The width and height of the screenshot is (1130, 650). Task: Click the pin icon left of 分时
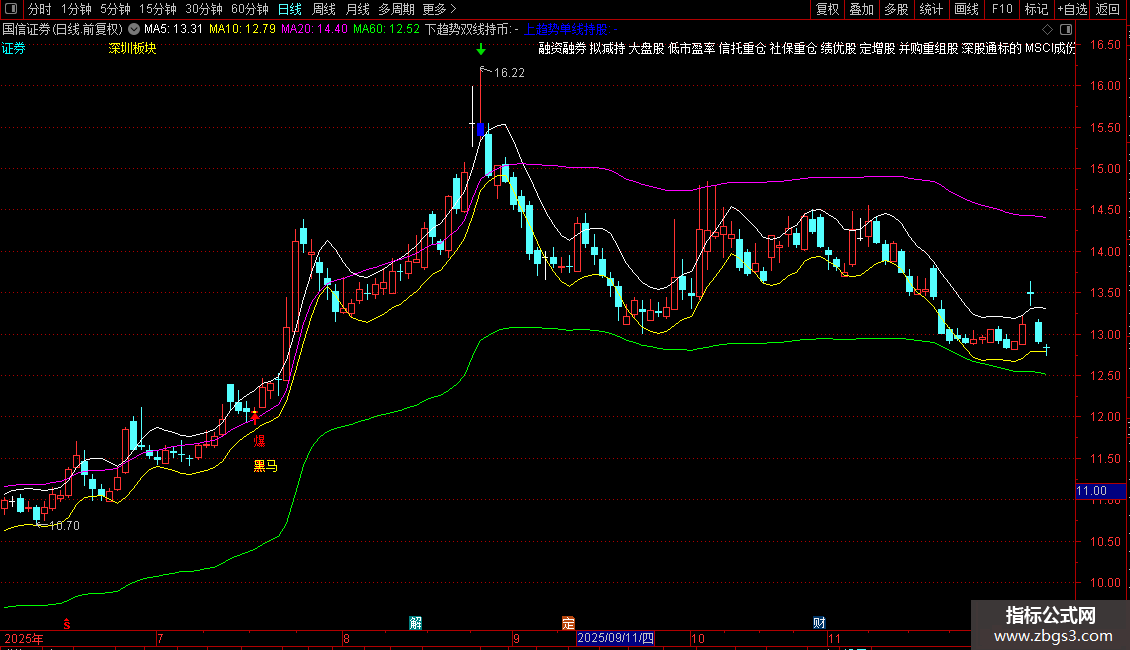[12, 9]
